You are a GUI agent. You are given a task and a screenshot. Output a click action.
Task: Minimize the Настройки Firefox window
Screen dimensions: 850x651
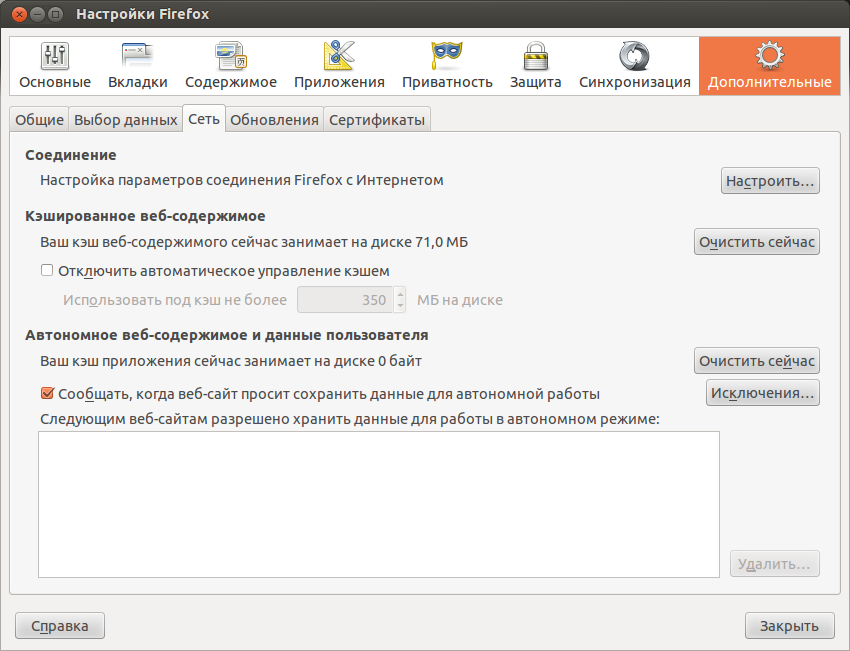point(37,14)
